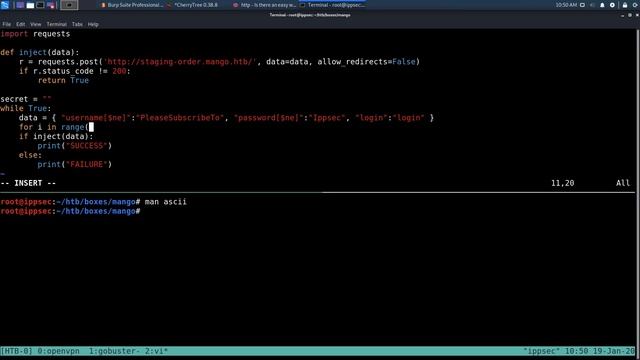This screenshot has width=640, height=360.
Task: Select the workspace switcher box in panel
Action: 69,5
